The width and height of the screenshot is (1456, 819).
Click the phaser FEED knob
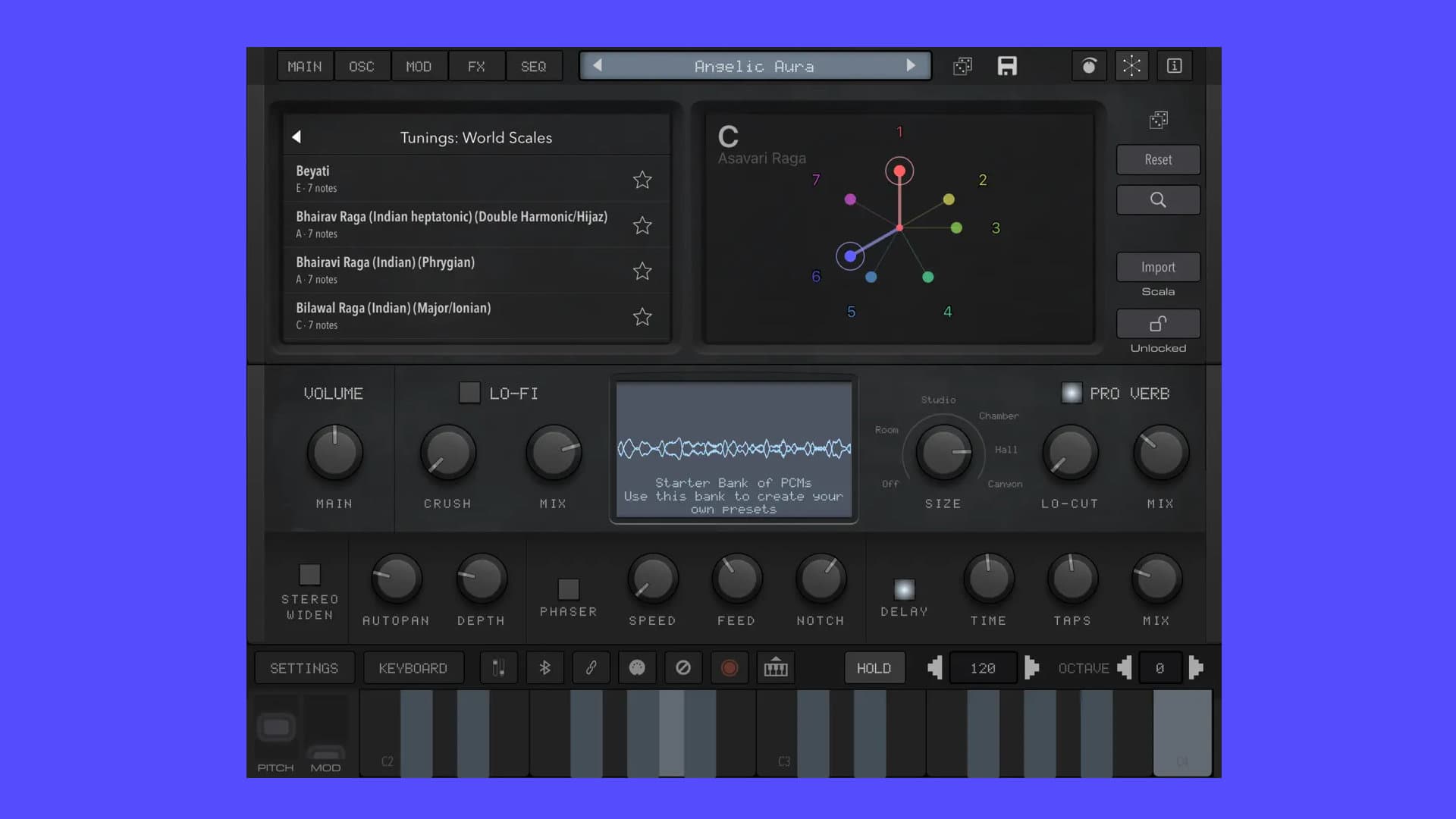pos(737,579)
